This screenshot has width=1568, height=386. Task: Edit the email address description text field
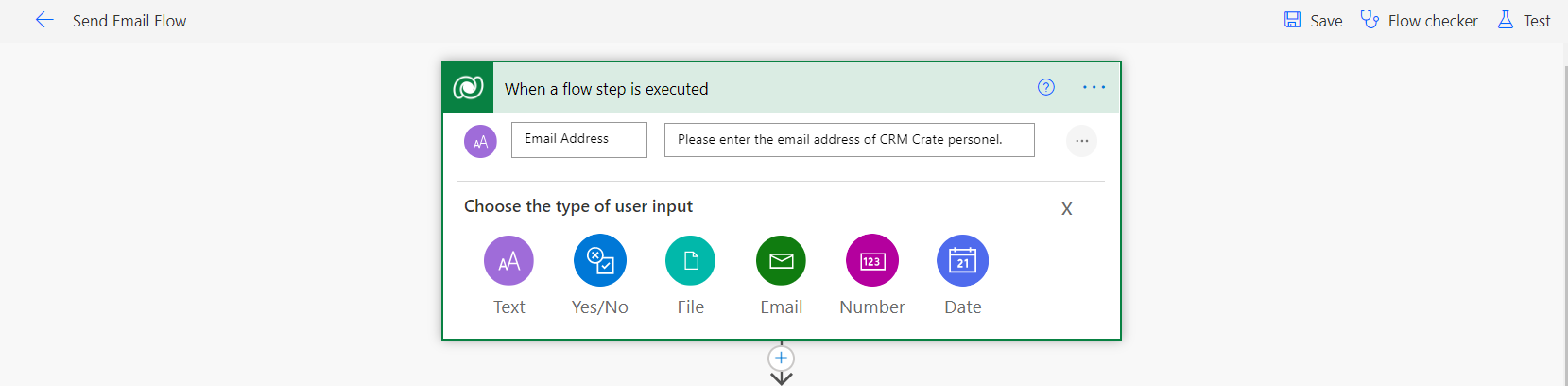click(849, 140)
